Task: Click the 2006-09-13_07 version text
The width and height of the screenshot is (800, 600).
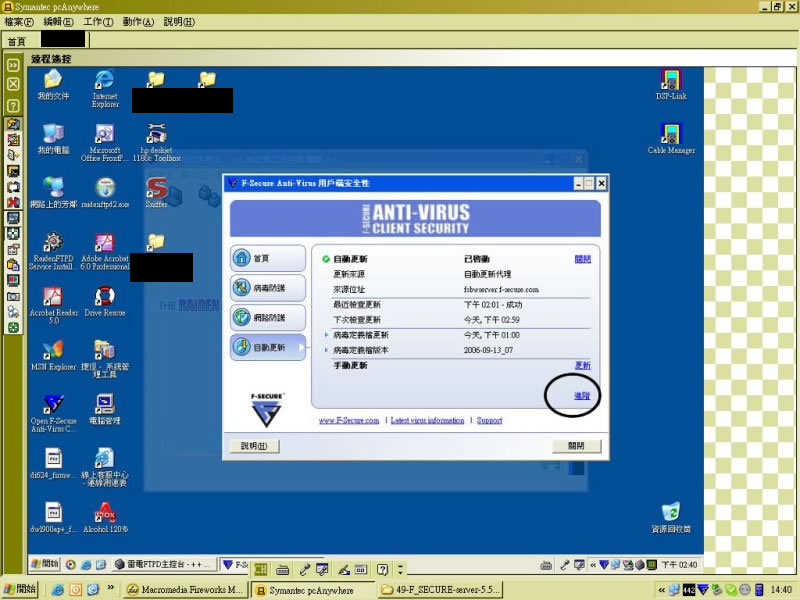Action: tap(488, 350)
